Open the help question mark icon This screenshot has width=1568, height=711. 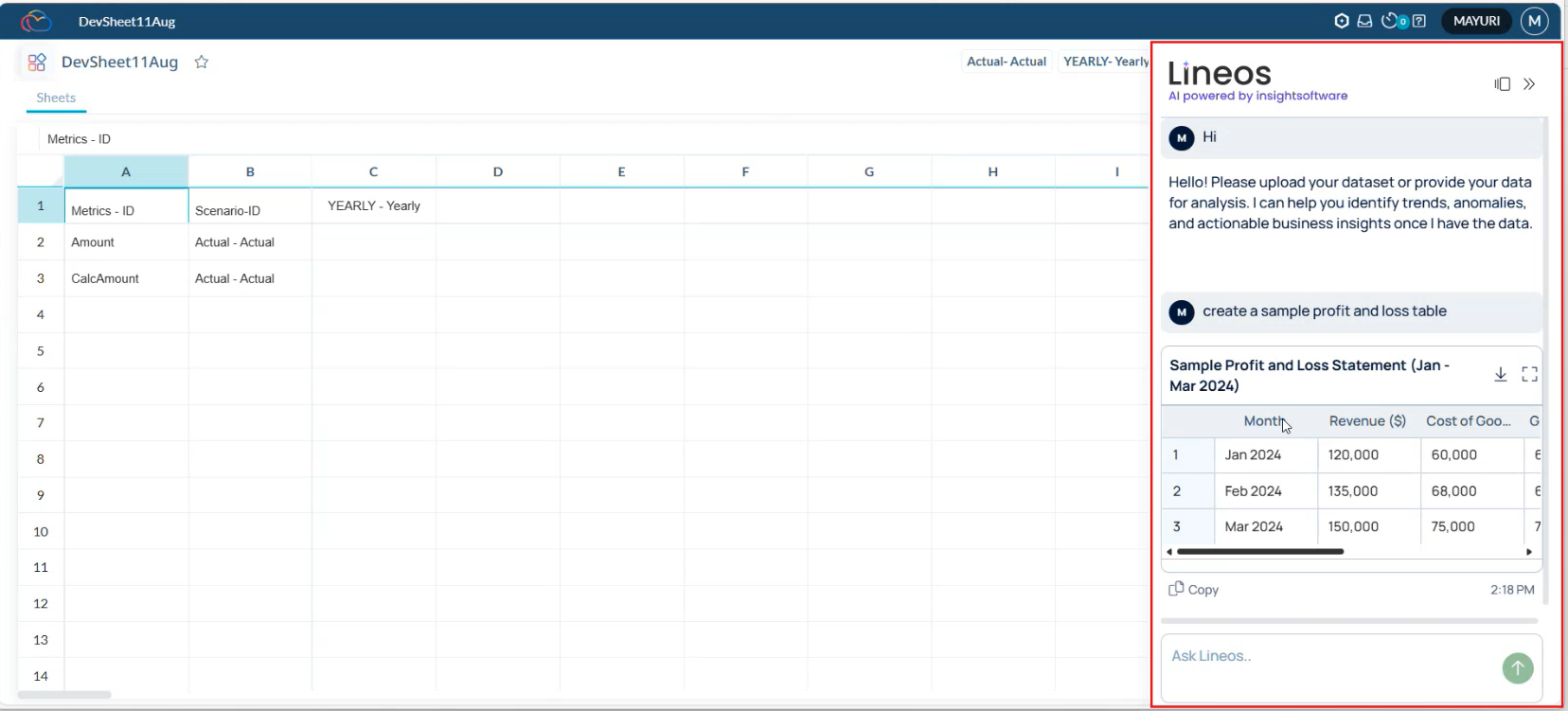pyautogui.click(x=1418, y=21)
